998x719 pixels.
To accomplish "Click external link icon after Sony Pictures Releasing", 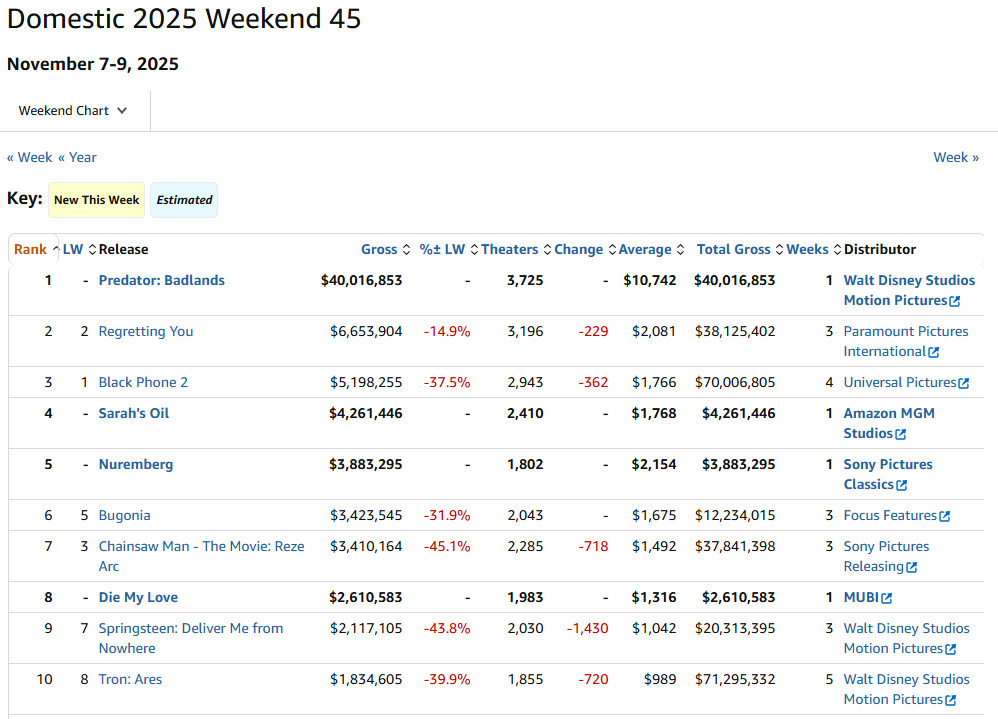I will [x=911, y=567].
